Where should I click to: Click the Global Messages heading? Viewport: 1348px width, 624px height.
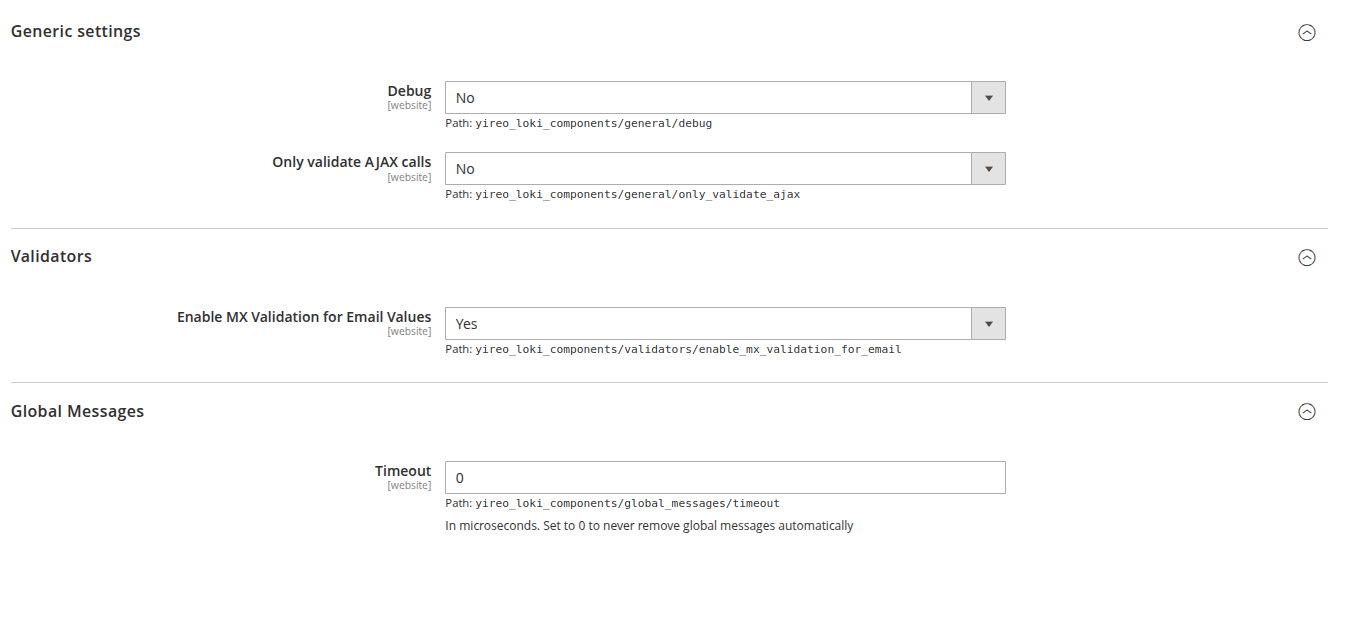77,411
